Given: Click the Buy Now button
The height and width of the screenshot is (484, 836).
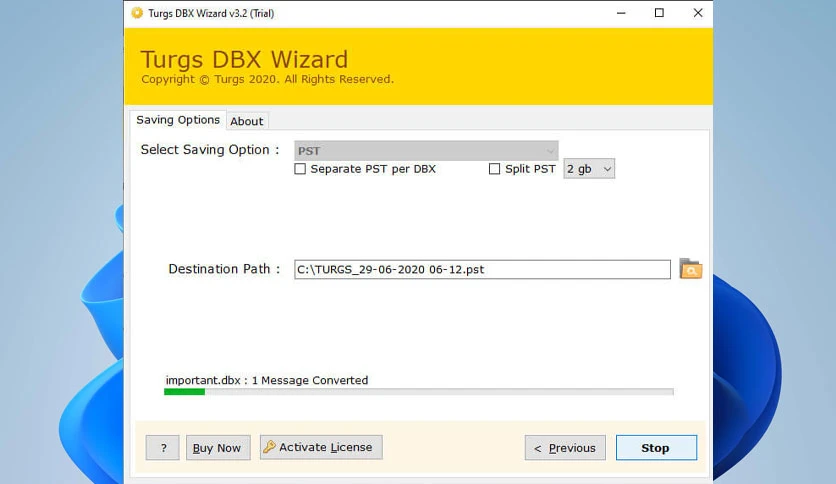Looking at the screenshot, I should click(x=217, y=448).
